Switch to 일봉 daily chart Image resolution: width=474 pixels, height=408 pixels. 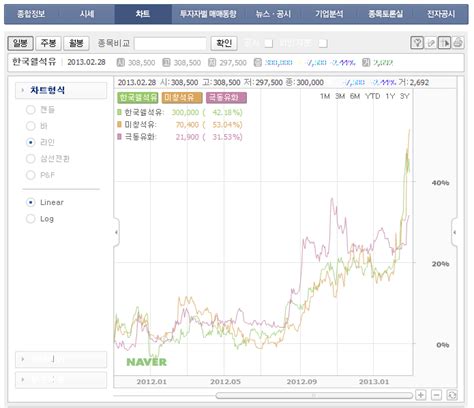click(x=20, y=43)
